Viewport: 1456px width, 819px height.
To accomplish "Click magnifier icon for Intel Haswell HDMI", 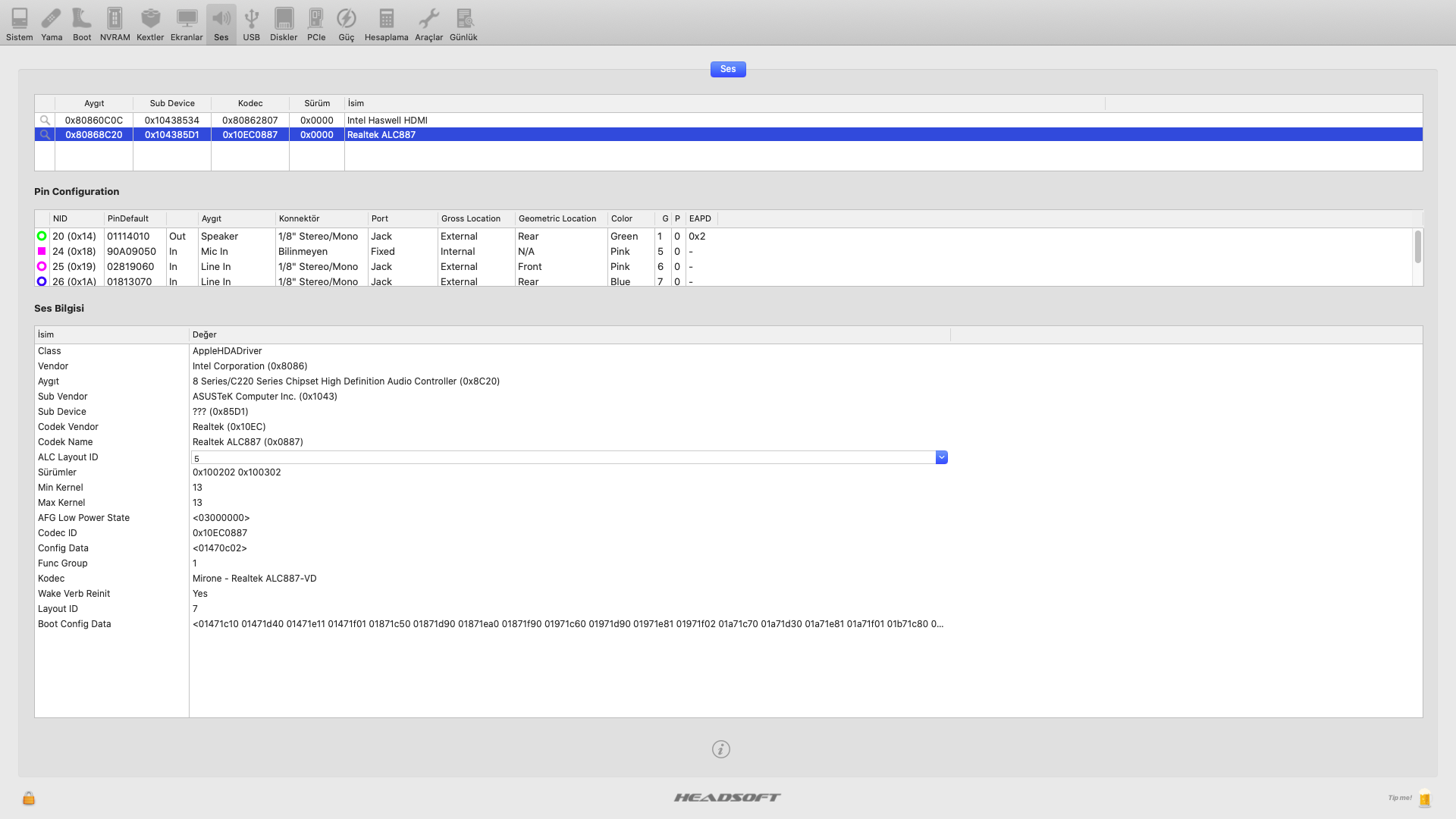I will click(x=45, y=121).
